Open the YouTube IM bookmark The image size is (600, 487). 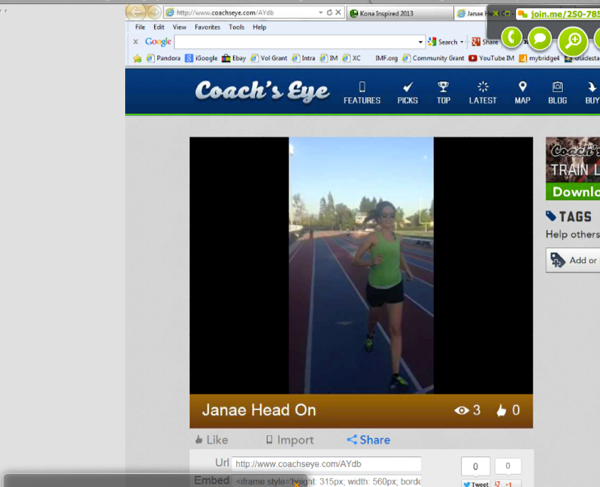[491, 58]
